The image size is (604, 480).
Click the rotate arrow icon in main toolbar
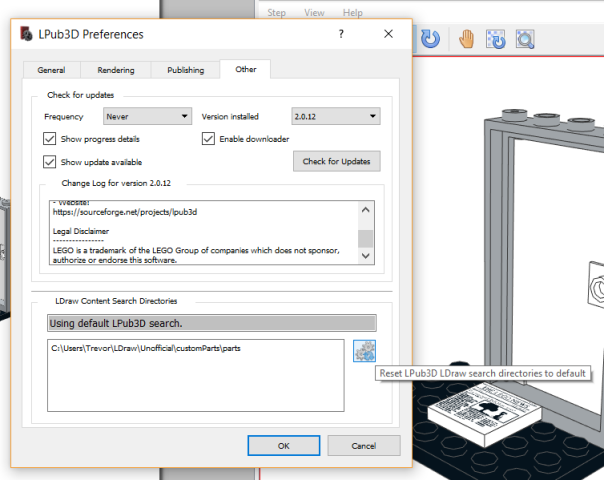[x=430, y=39]
